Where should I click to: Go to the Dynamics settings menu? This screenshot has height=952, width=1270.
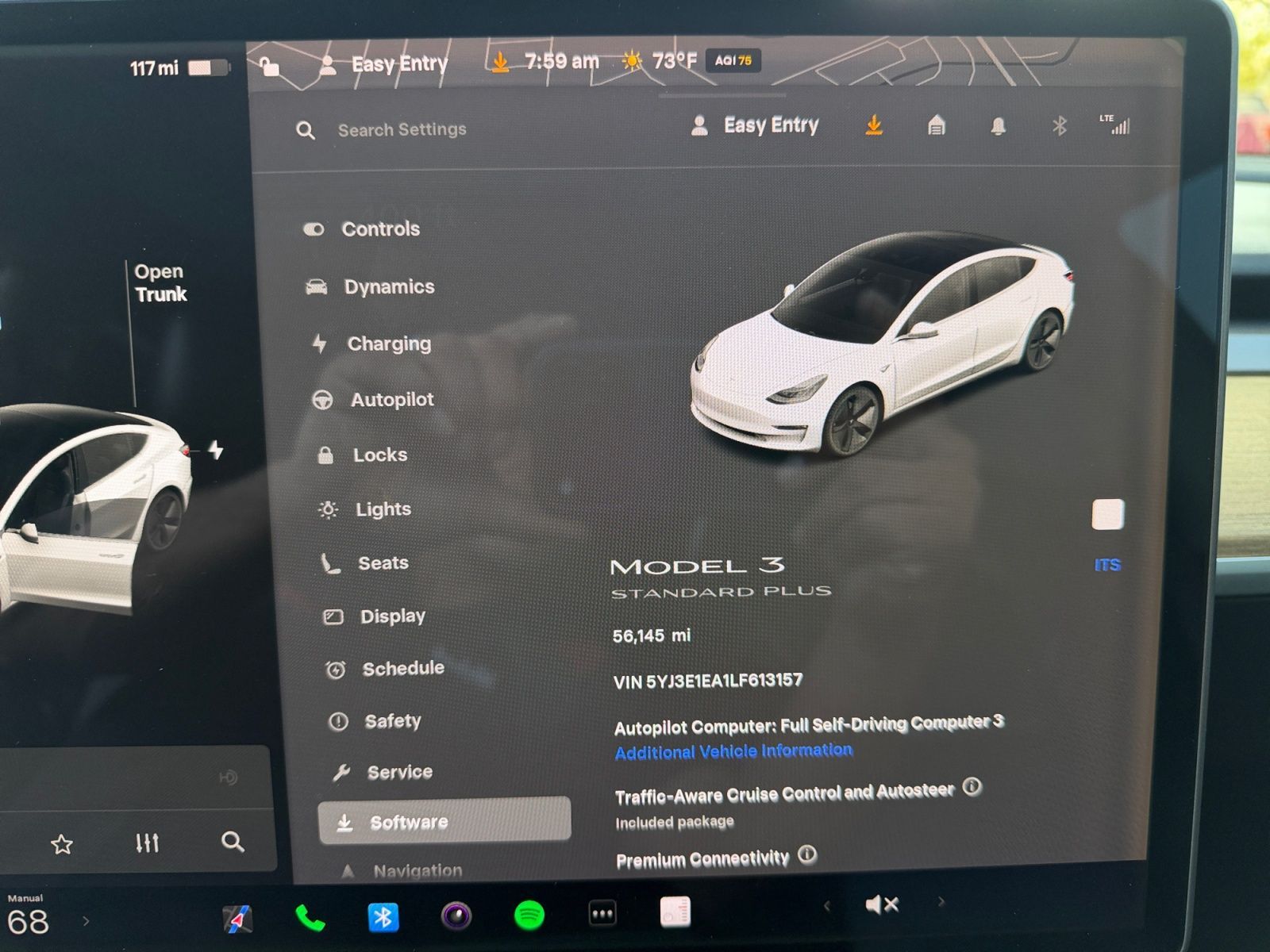tap(371, 286)
